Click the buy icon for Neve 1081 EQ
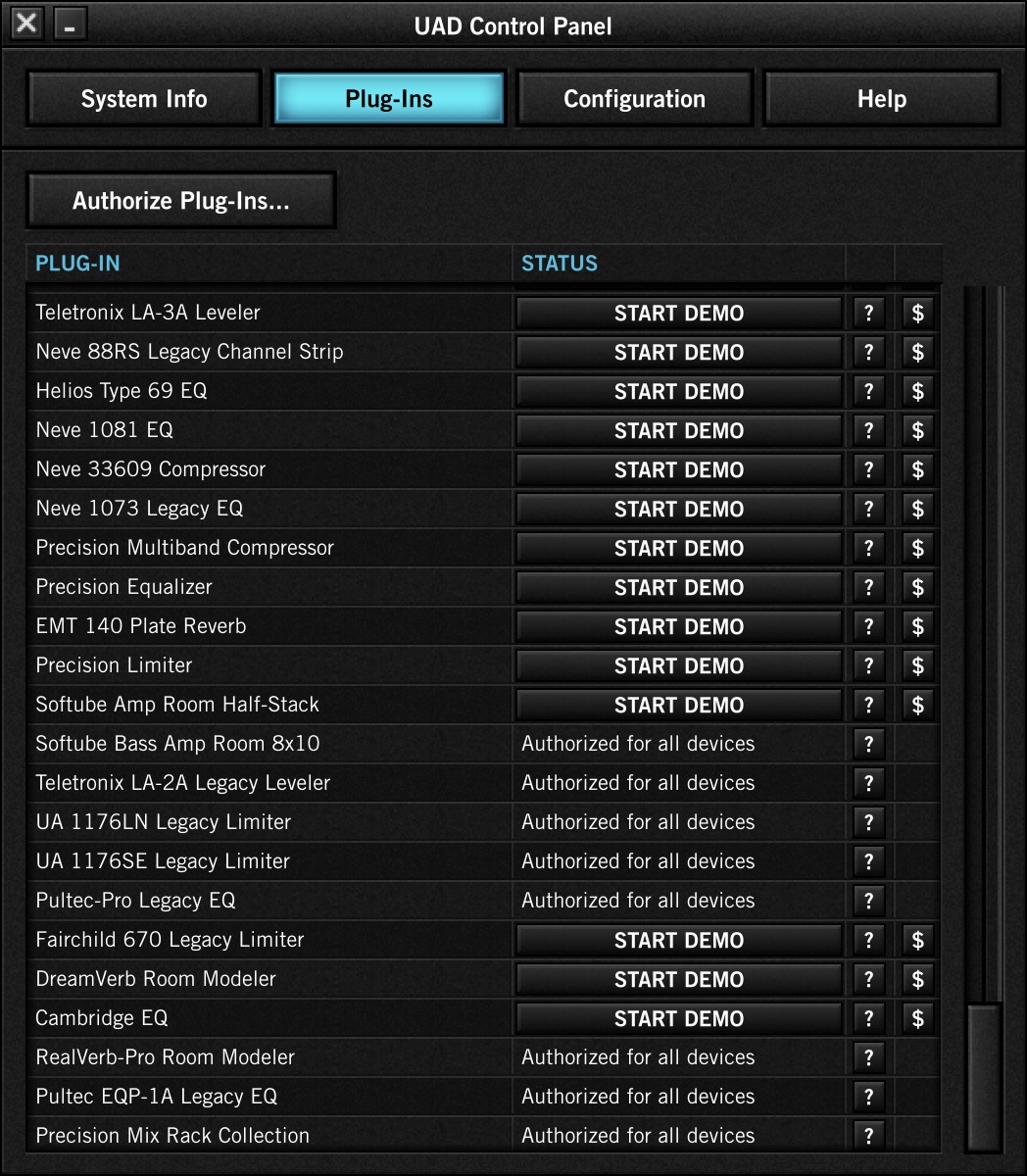The width and height of the screenshot is (1027, 1176). click(917, 430)
